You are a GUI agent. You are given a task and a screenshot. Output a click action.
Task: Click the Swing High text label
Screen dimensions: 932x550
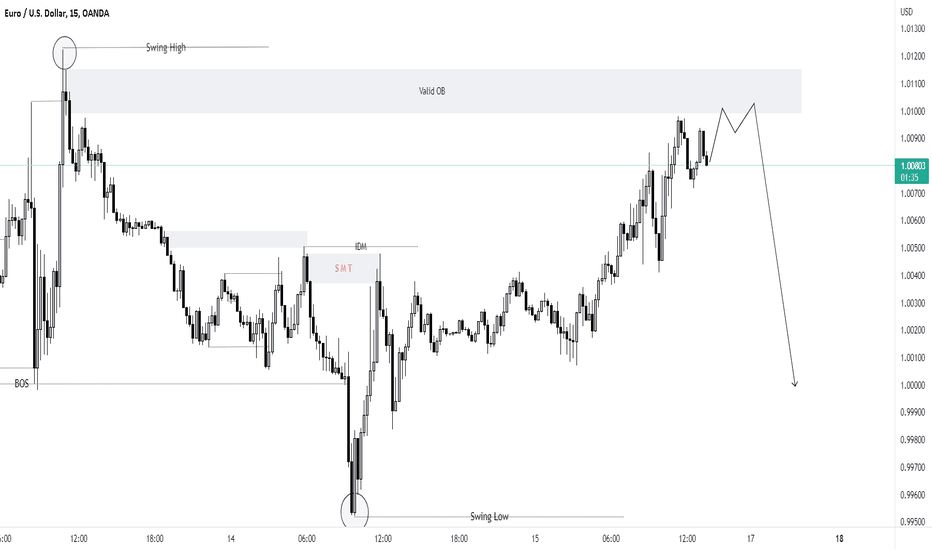pyautogui.click(x=166, y=47)
